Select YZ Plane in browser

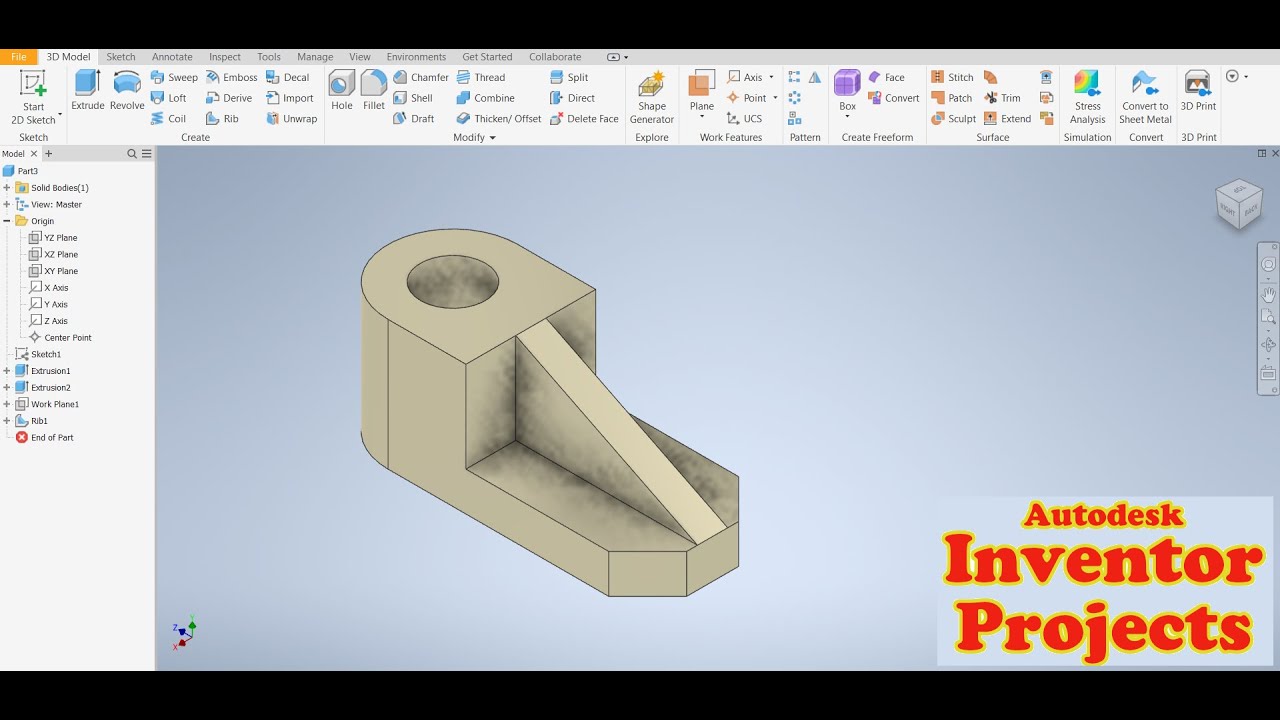[x=53, y=238]
